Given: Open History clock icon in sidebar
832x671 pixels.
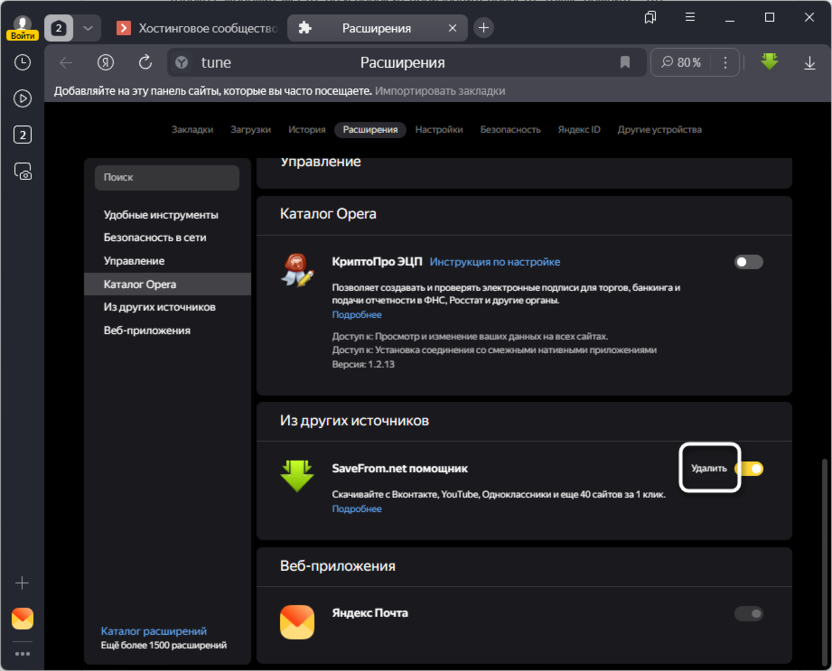Looking at the screenshot, I should 22,63.
